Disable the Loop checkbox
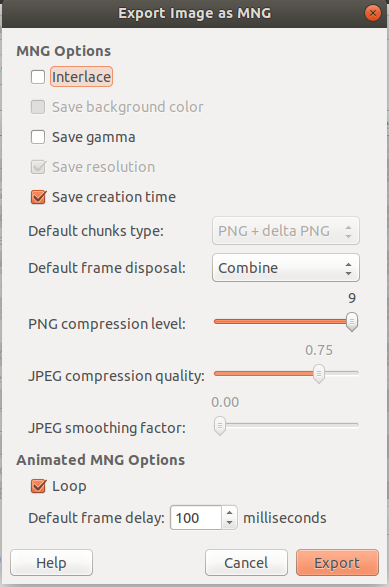The width and height of the screenshot is (389, 587). [38, 486]
